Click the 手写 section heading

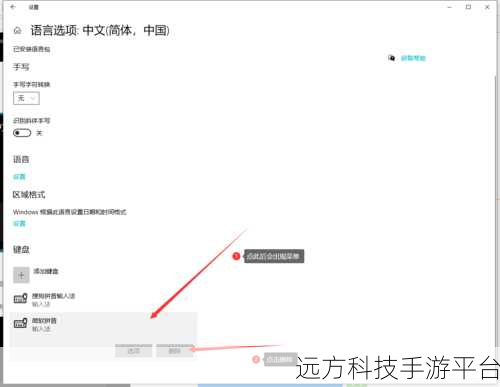[21, 67]
